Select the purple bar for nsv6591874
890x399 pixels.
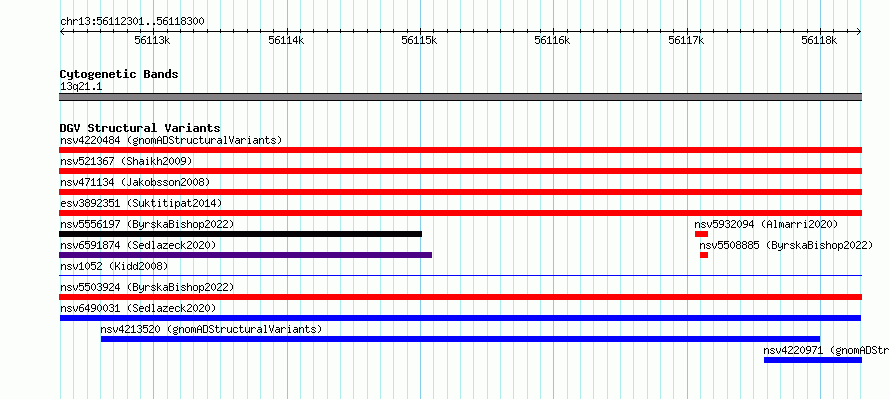[246, 255]
